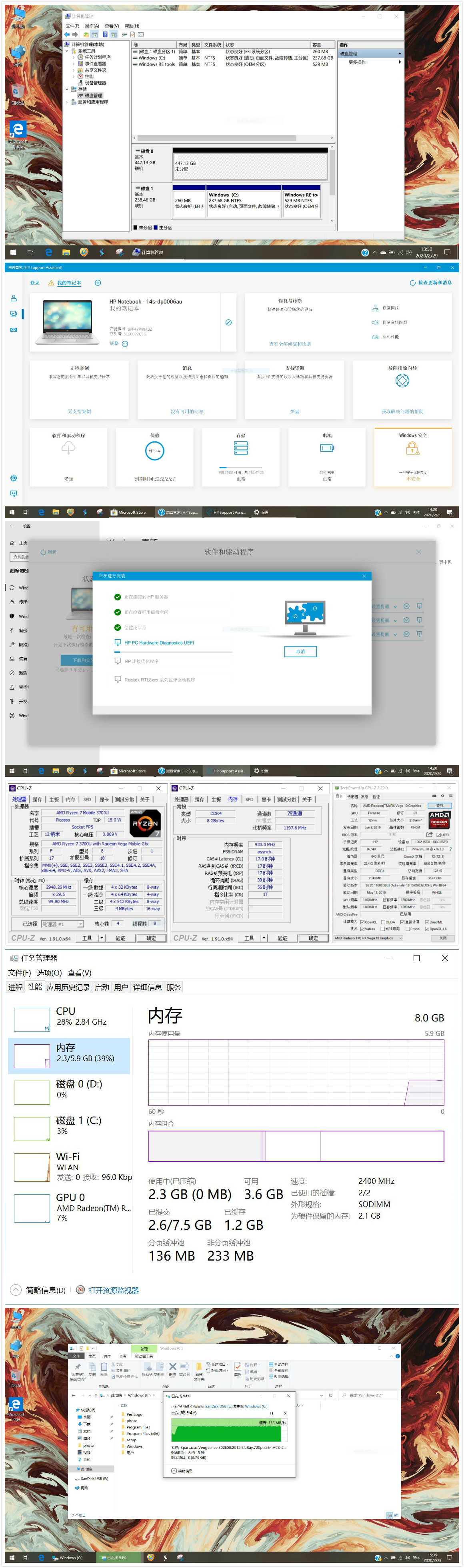Toggle the 直接计算 checkbox in GPU-Z
Screen dimensions: 464x1568
point(402,922)
